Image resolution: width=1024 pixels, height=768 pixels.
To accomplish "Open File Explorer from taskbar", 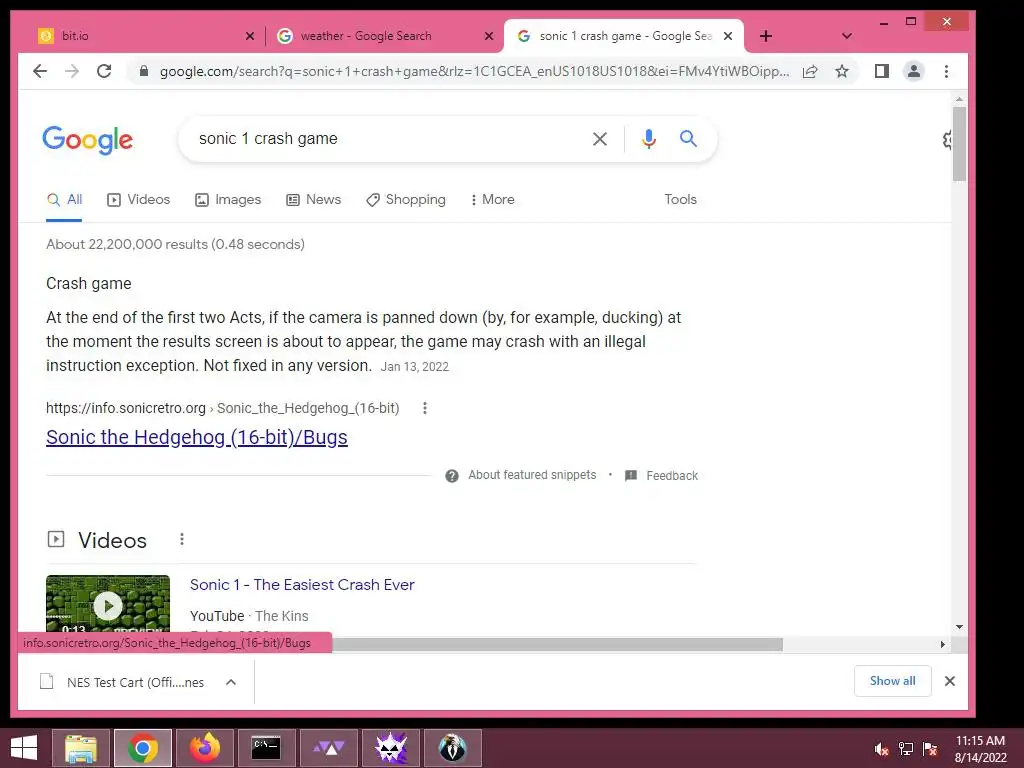I will pos(80,748).
